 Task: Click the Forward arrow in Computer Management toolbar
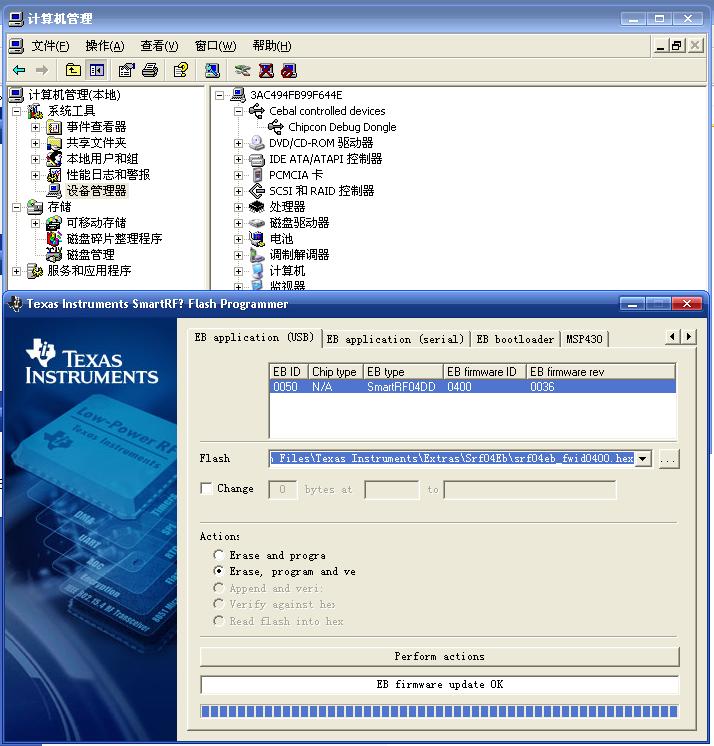[x=42, y=70]
